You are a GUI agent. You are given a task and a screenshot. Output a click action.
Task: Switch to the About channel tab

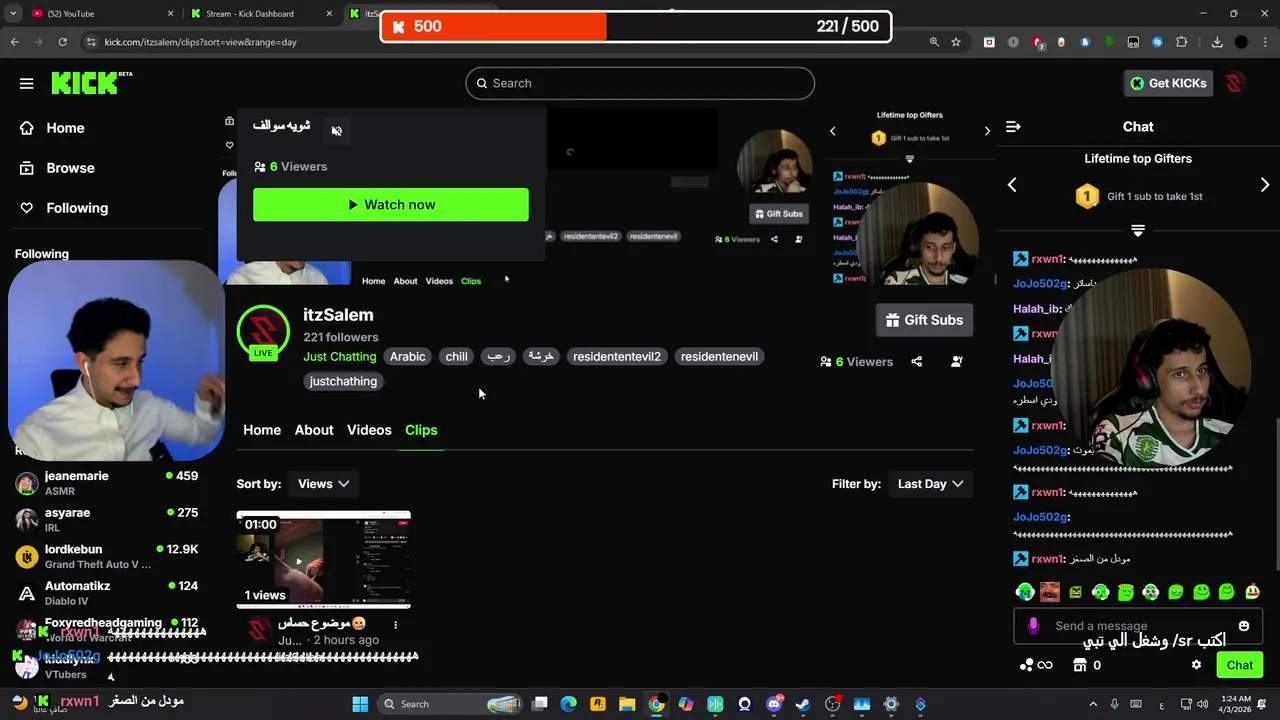314,430
